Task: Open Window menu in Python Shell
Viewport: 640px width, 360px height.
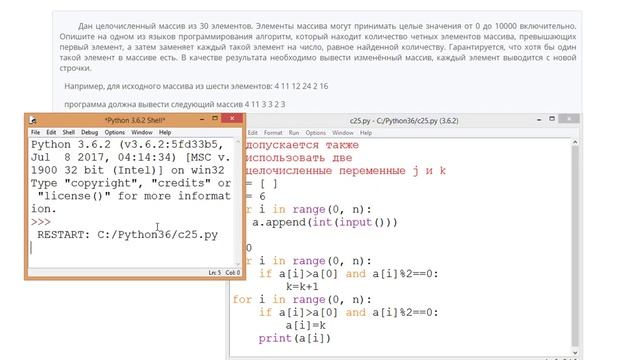Action: click(x=142, y=132)
